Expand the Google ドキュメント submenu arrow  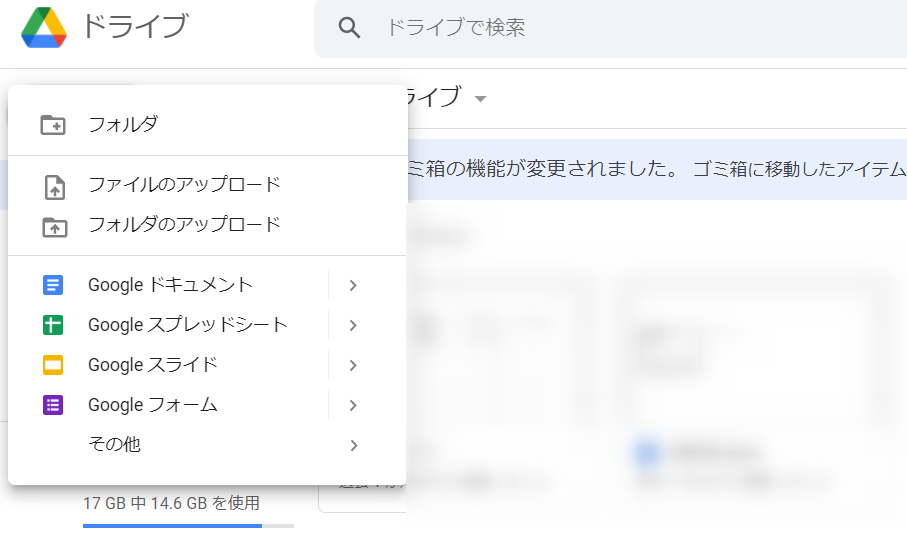pos(352,285)
